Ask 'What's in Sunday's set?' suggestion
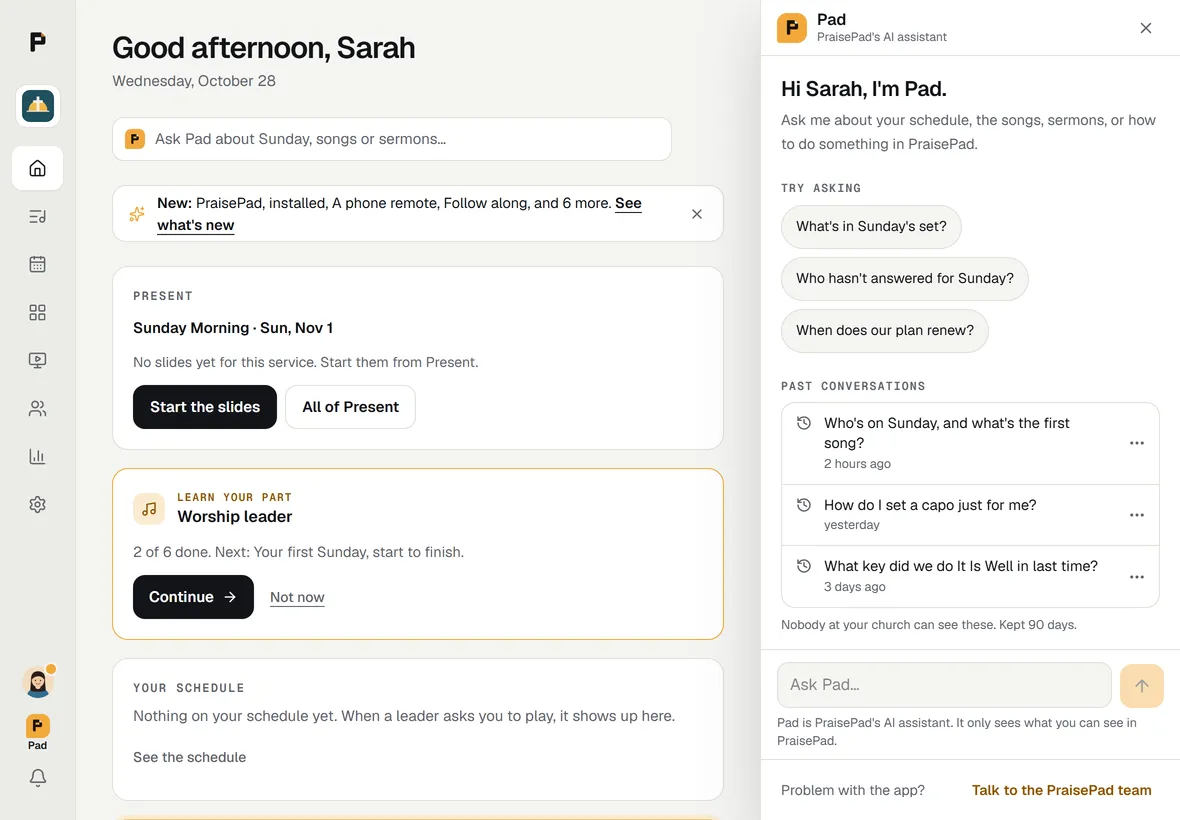The height and width of the screenshot is (820, 1180). click(871, 226)
